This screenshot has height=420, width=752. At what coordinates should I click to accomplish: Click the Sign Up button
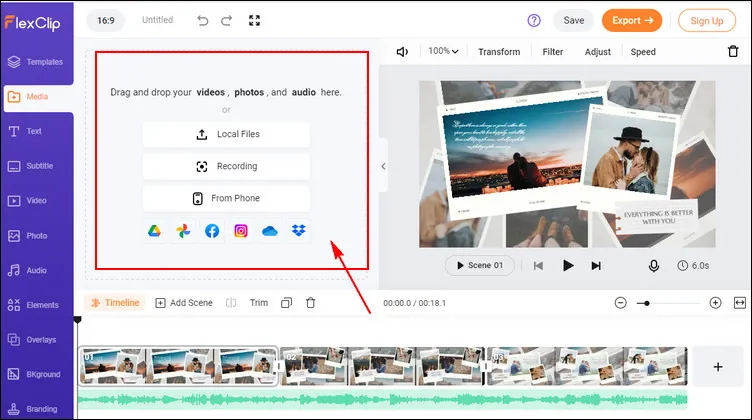[x=707, y=21]
